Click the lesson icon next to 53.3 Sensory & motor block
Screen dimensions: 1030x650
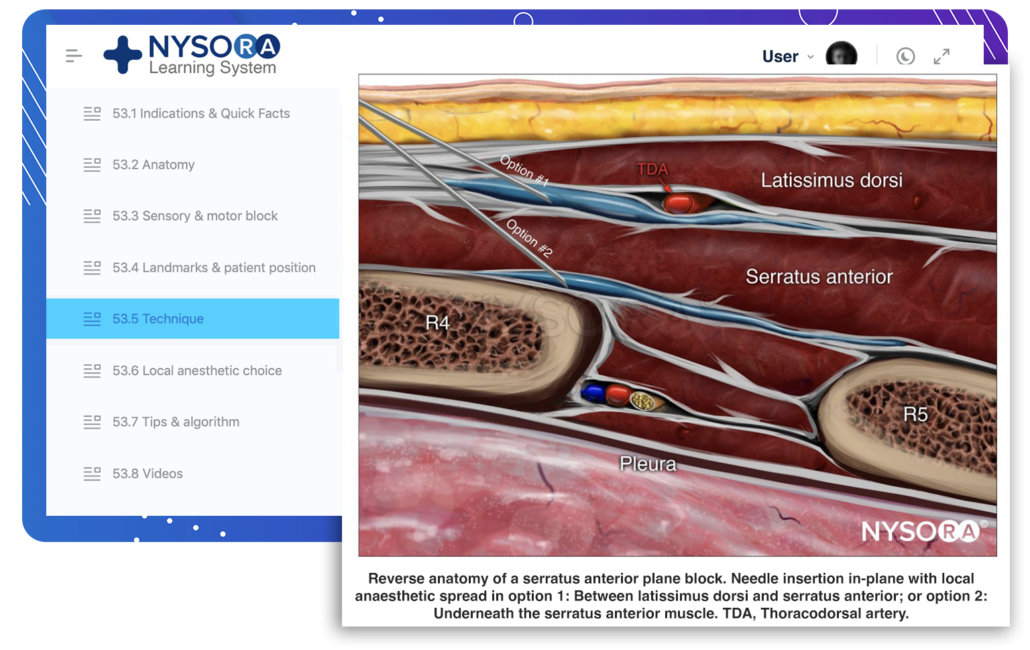[90, 215]
